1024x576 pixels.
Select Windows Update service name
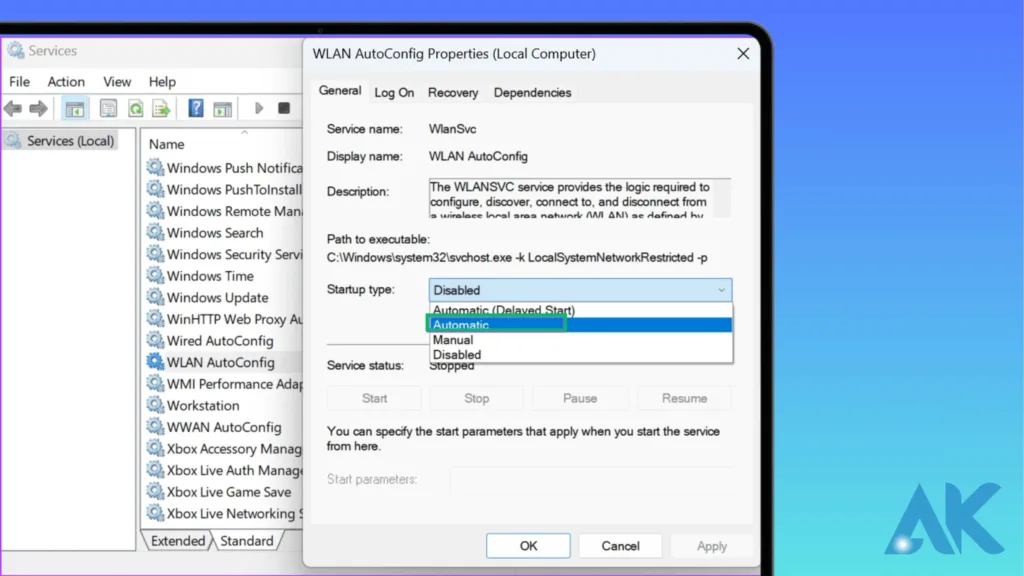(x=217, y=297)
